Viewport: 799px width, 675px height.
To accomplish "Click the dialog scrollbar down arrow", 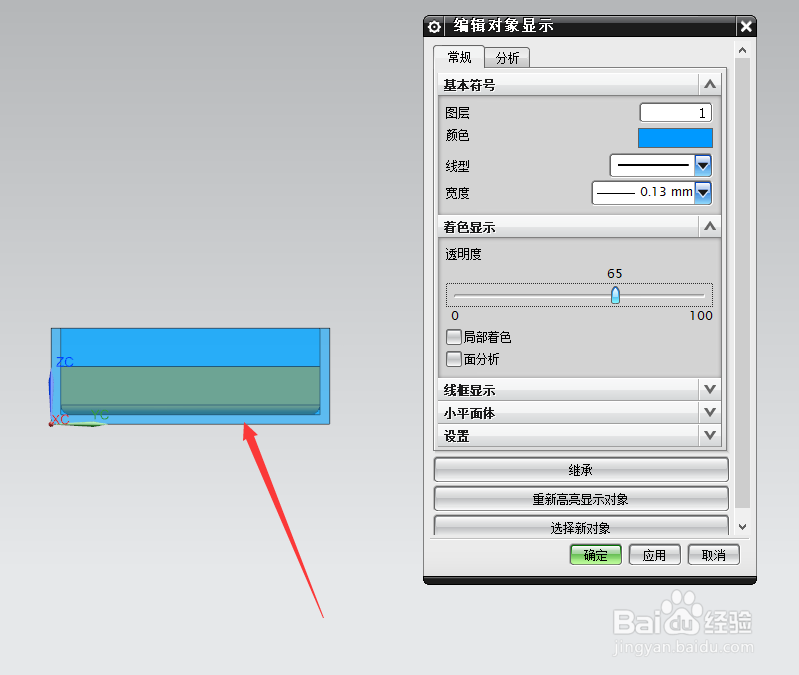I will (742, 527).
